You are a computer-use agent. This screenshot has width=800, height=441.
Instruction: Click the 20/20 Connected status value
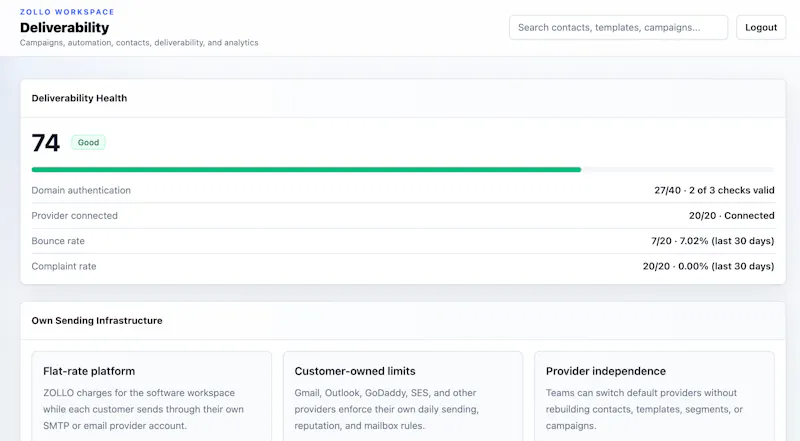[x=732, y=215]
